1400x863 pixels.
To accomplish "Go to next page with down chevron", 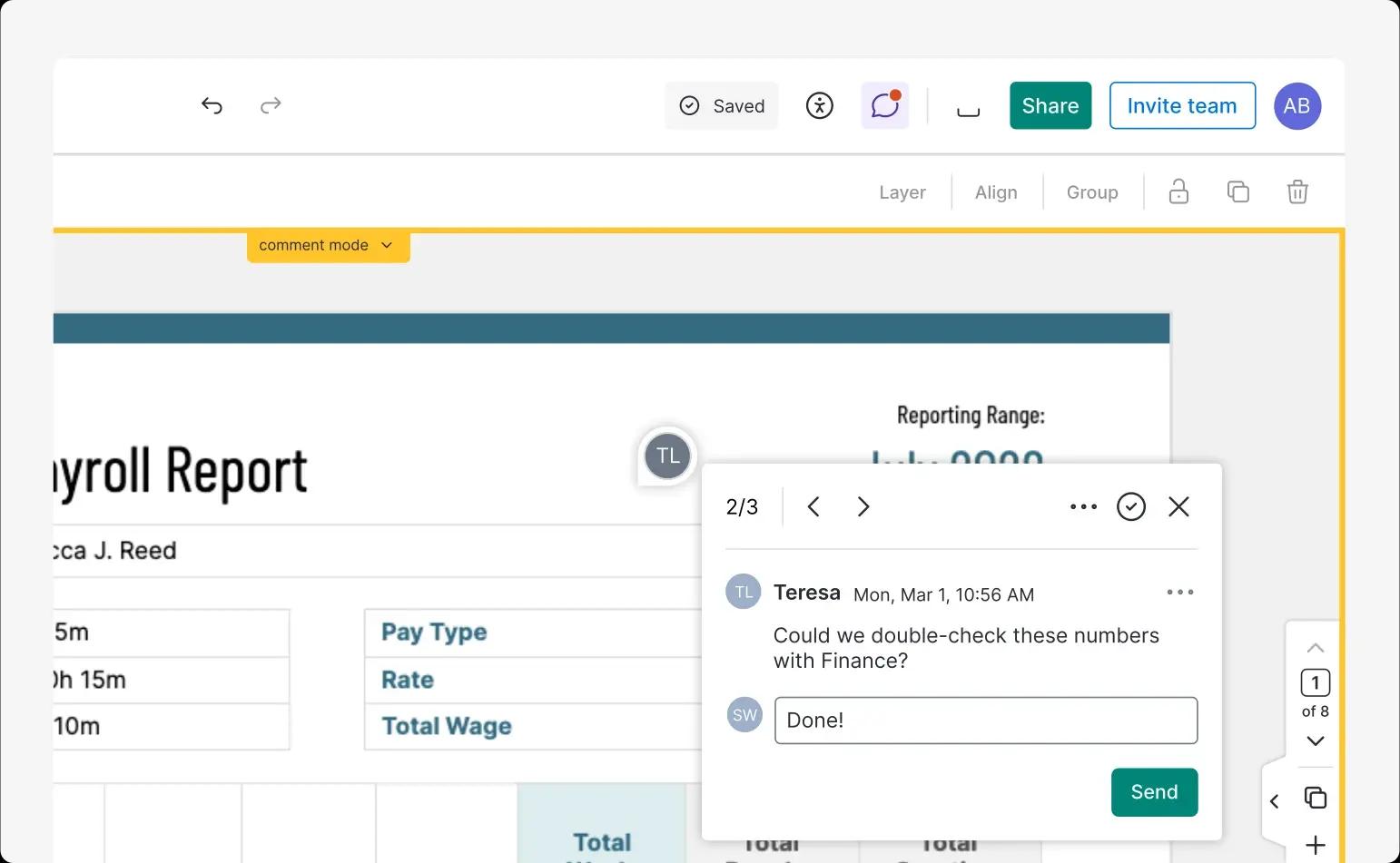I will (x=1316, y=741).
